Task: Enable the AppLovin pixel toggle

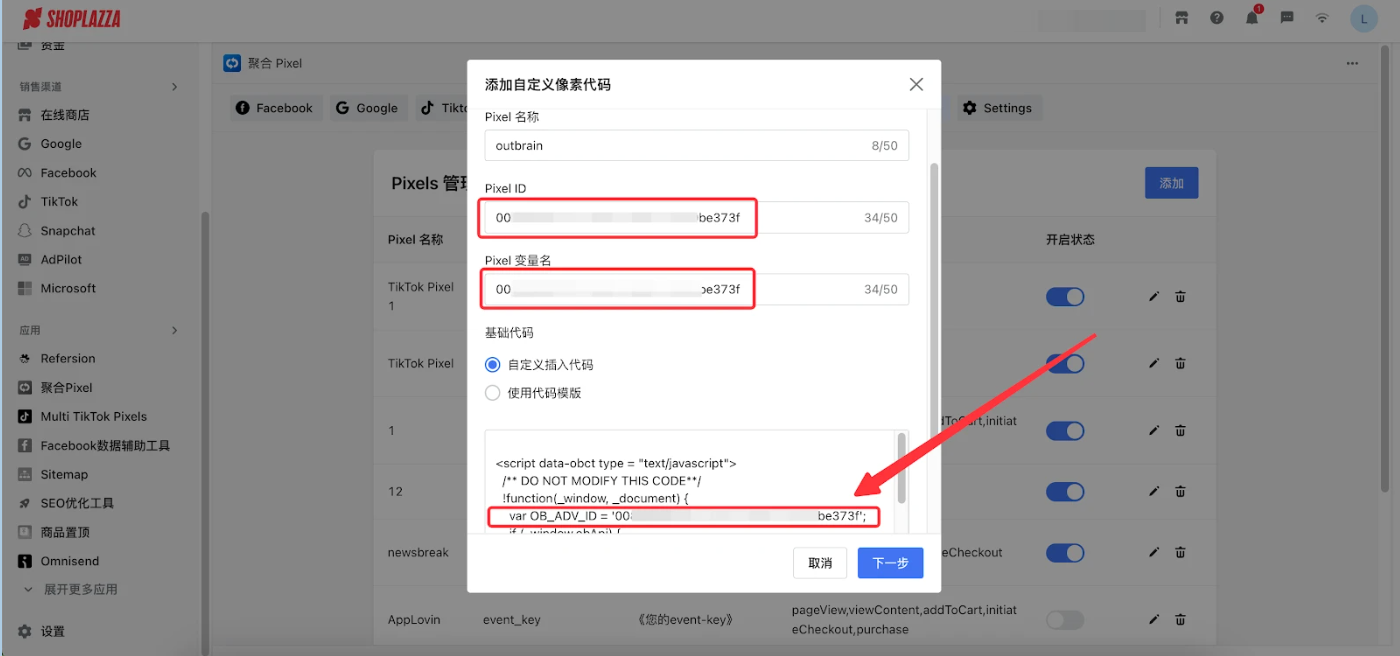Action: (1064, 620)
